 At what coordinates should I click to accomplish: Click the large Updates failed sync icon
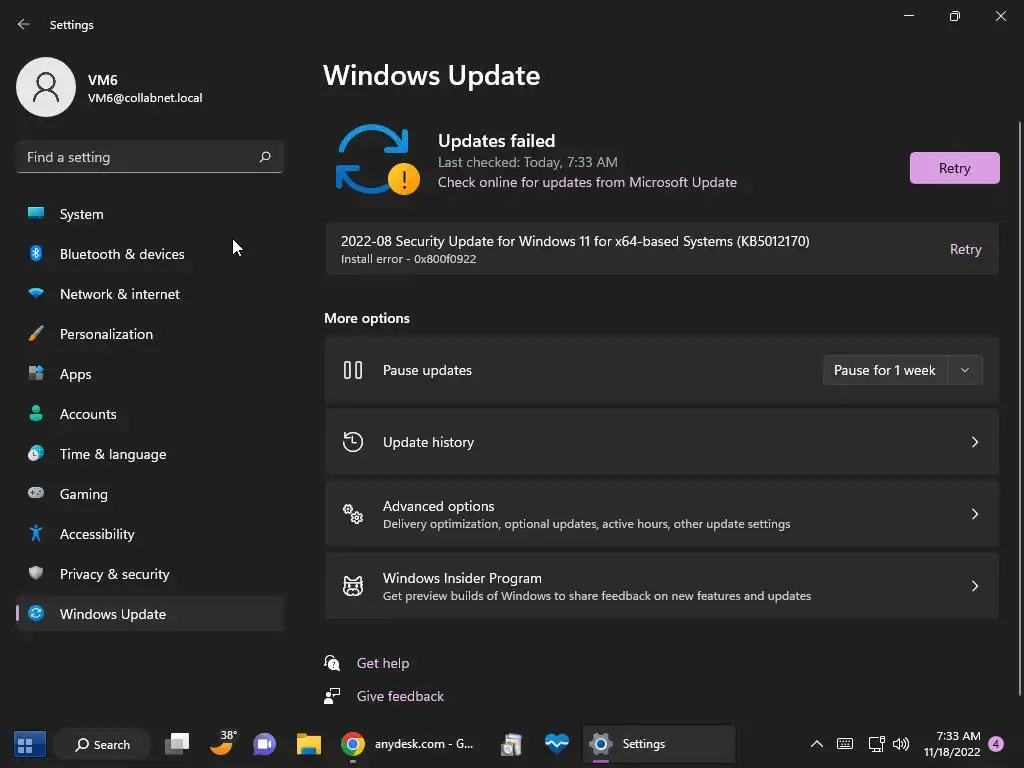377,160
